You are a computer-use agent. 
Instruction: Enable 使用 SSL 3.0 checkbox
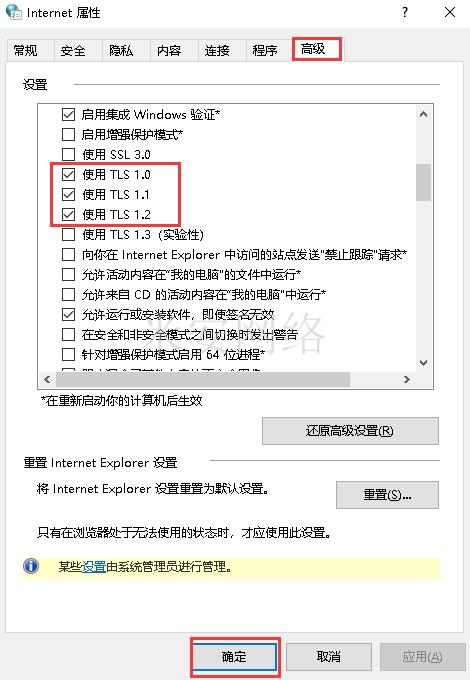69,154
